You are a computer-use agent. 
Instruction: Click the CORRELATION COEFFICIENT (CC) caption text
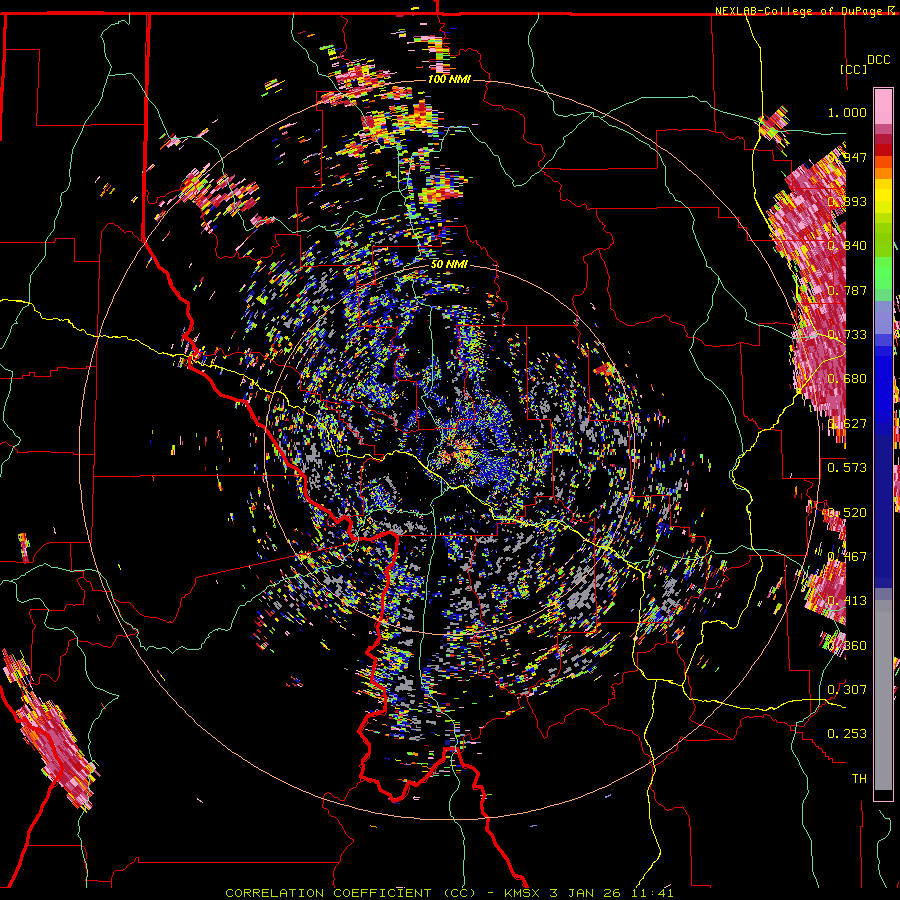[x=350, y=893]
